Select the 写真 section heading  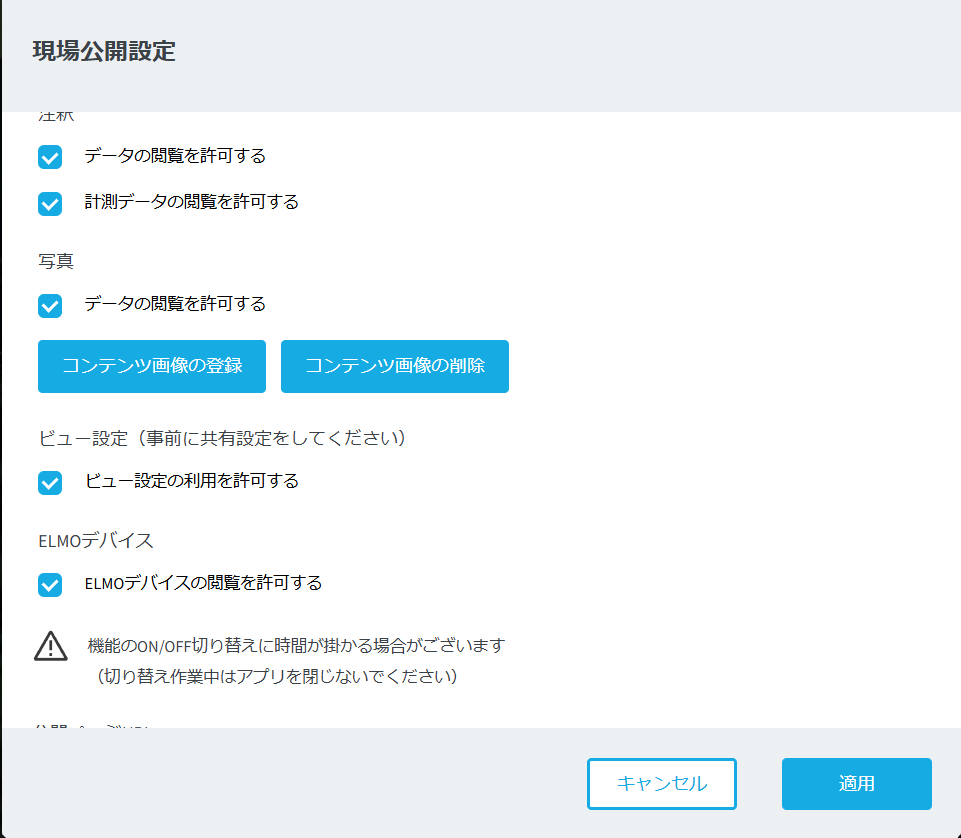pos(56,261)
